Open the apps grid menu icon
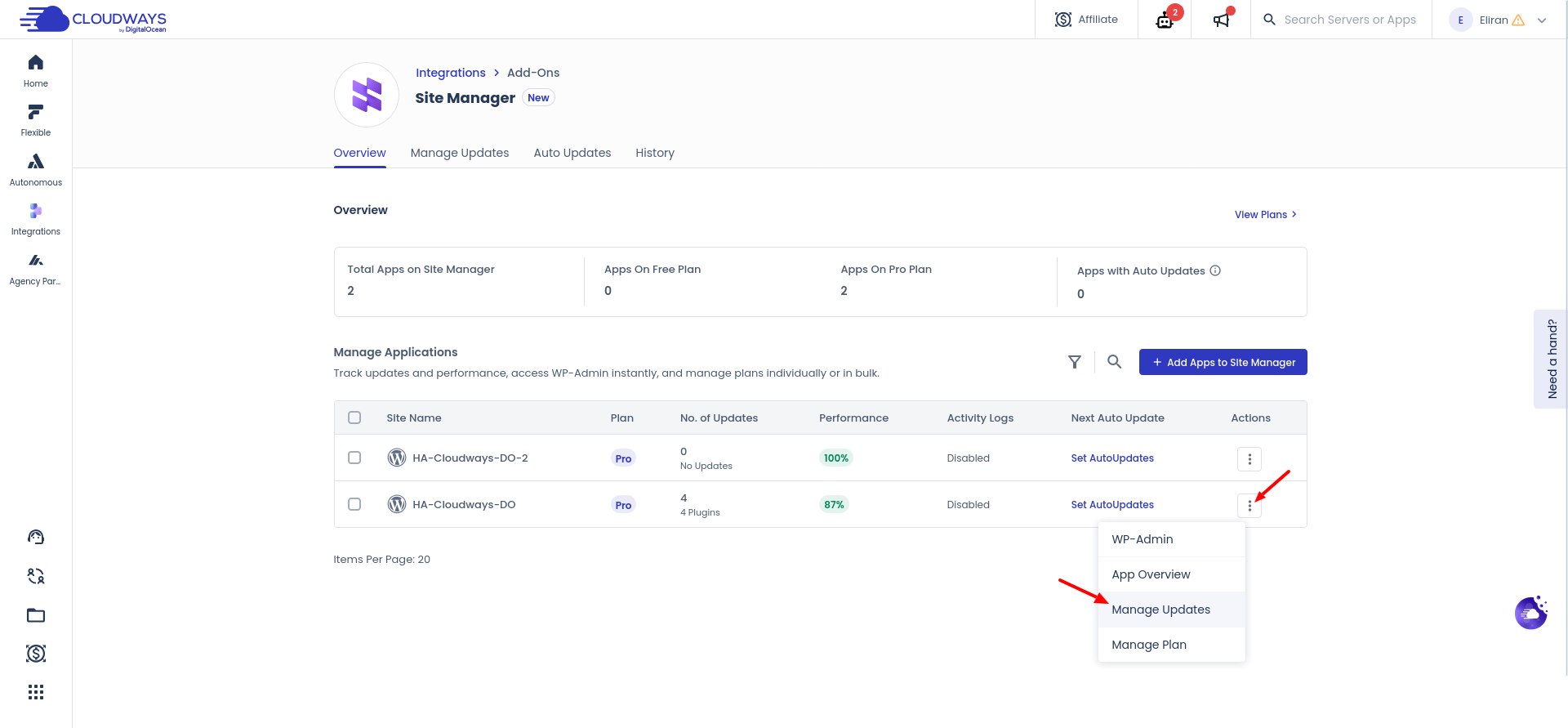 [x=36, y=693]
